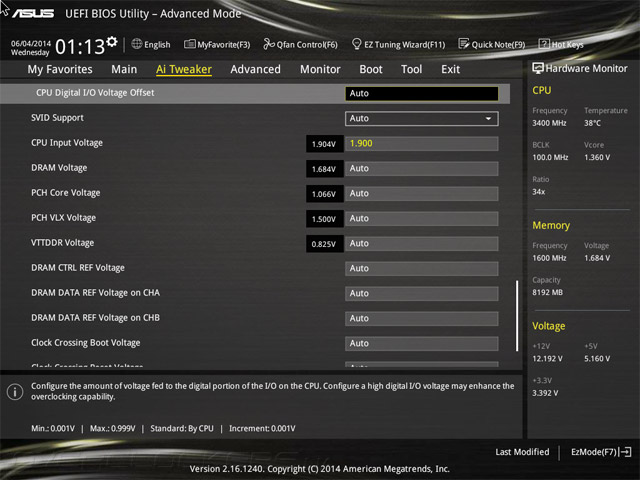Select Ai Tweaker tab
This screenshot has height=480, width=640.
(184, 69)
